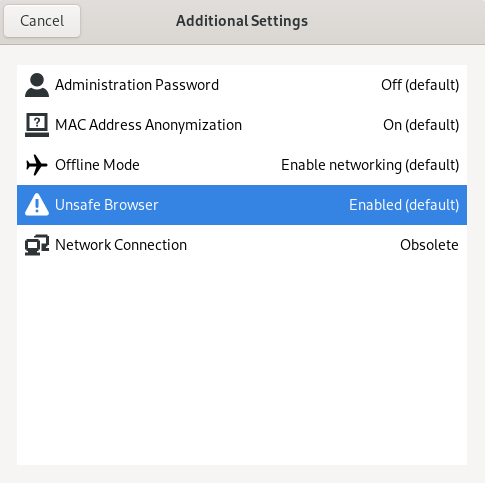
Task: Select the highlighted Unsafe Browser label
Action: pyautogui.click(x=107, y=205)
